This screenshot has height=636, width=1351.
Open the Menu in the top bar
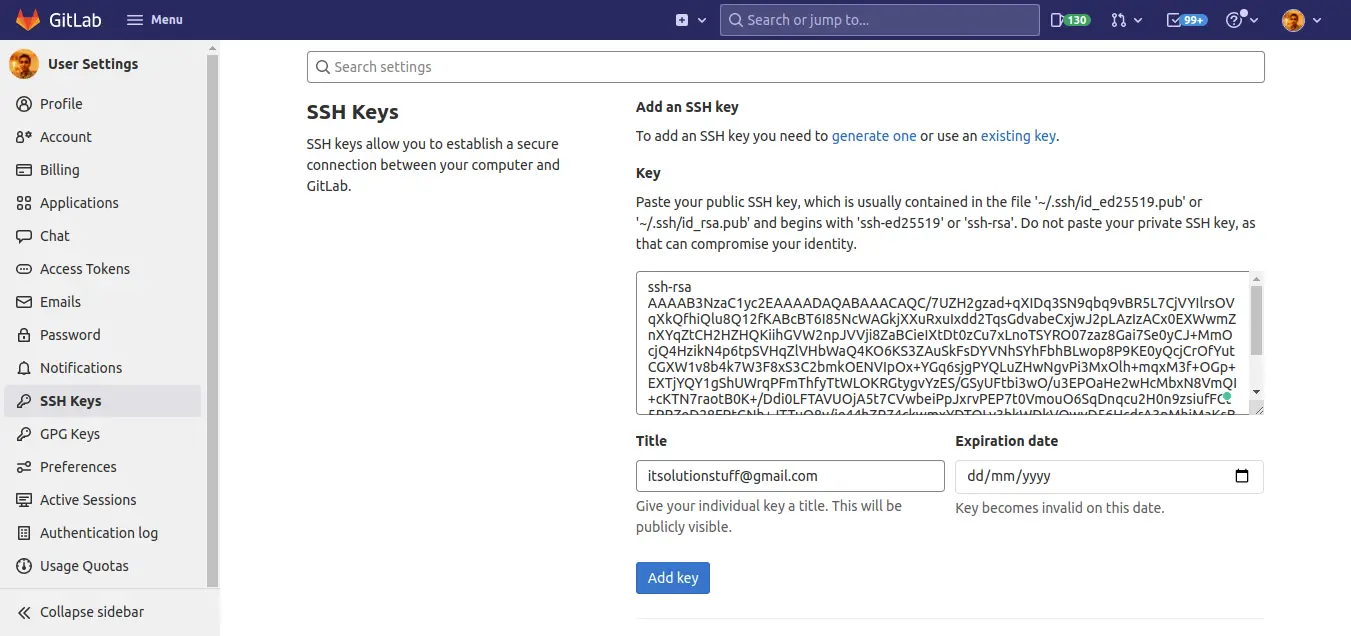coord(154,19)
